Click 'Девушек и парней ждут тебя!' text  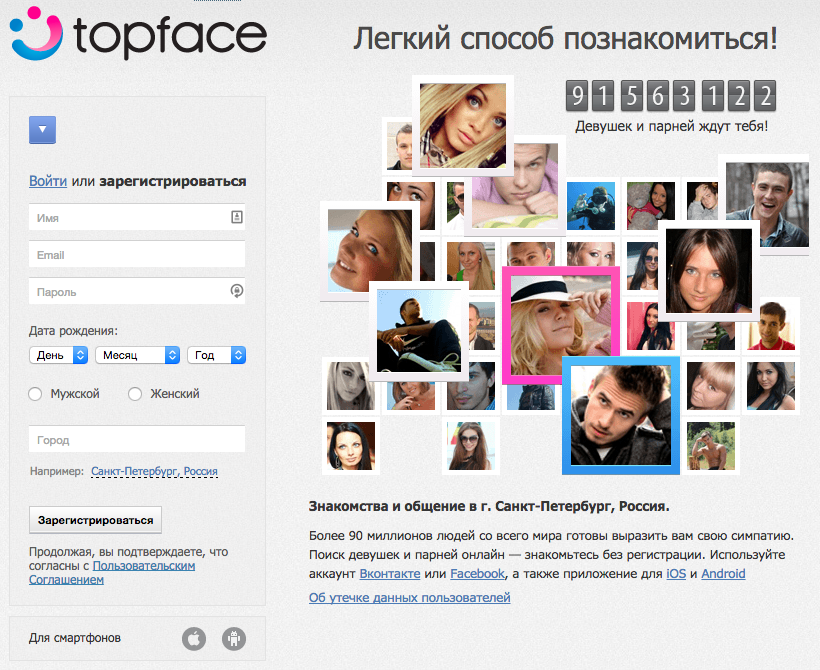(671, 126)
